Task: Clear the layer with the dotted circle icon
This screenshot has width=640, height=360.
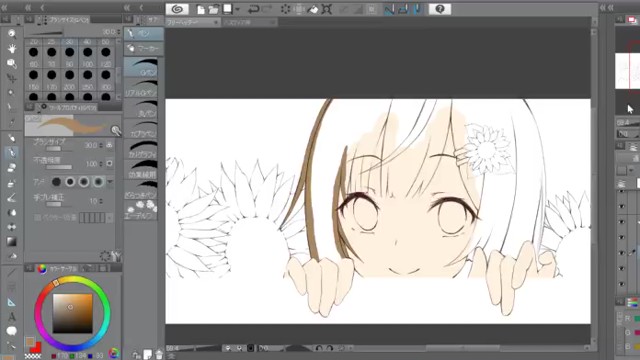Action: pos(285,9)
